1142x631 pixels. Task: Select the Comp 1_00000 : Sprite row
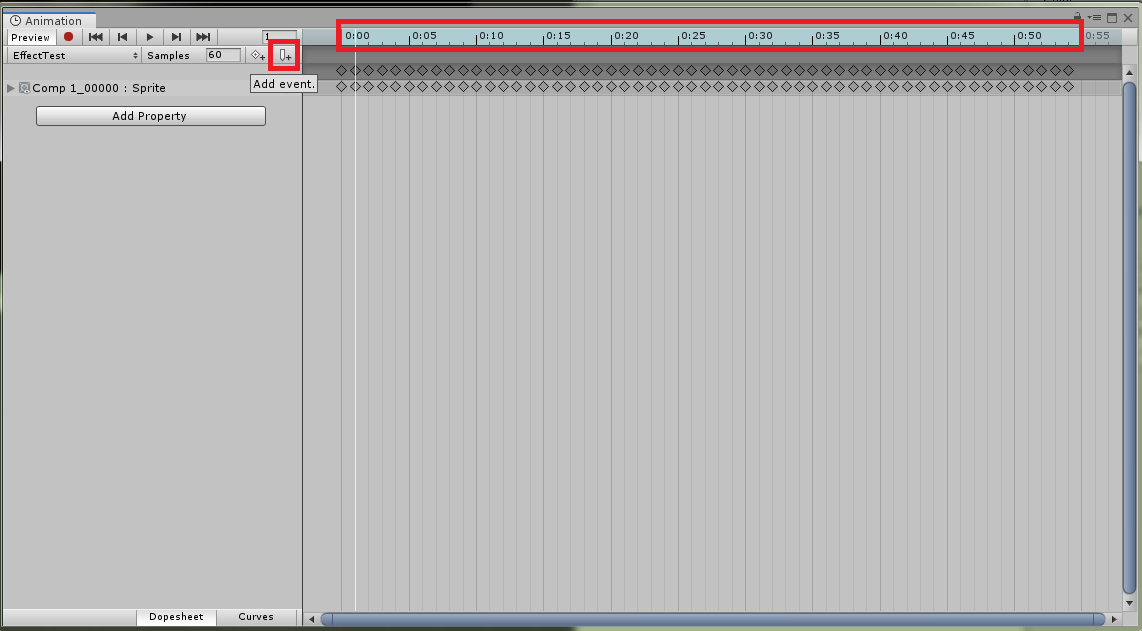[x=152, y=87]
